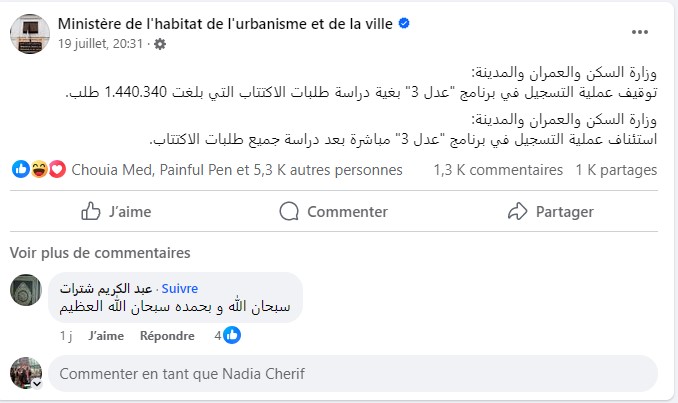Open the 1,3 K commentaires list
The height and width of the screenshot is (403, 678).
click(x=498, y=170)
